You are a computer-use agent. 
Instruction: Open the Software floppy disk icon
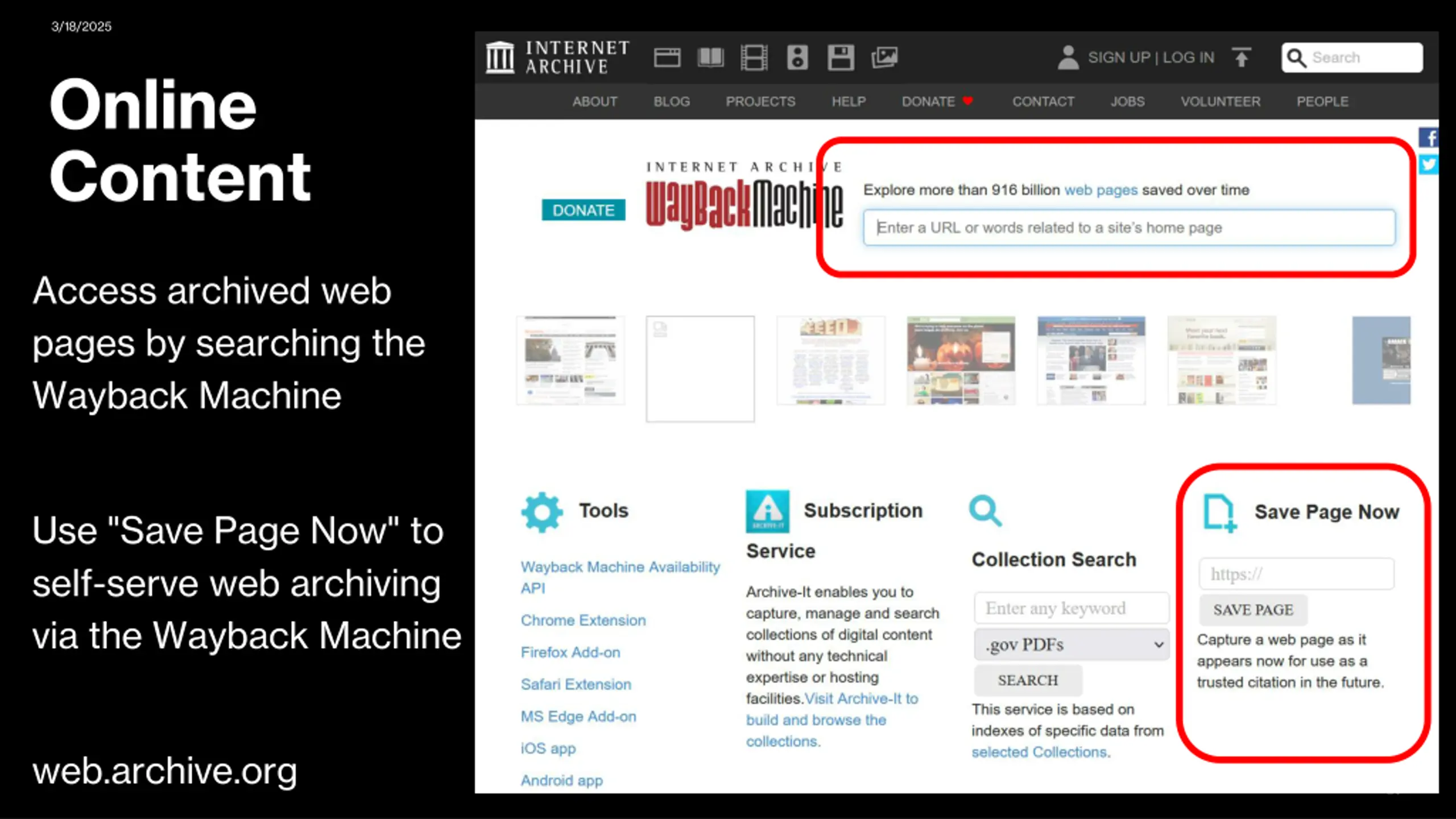click(x=841, y=57)
